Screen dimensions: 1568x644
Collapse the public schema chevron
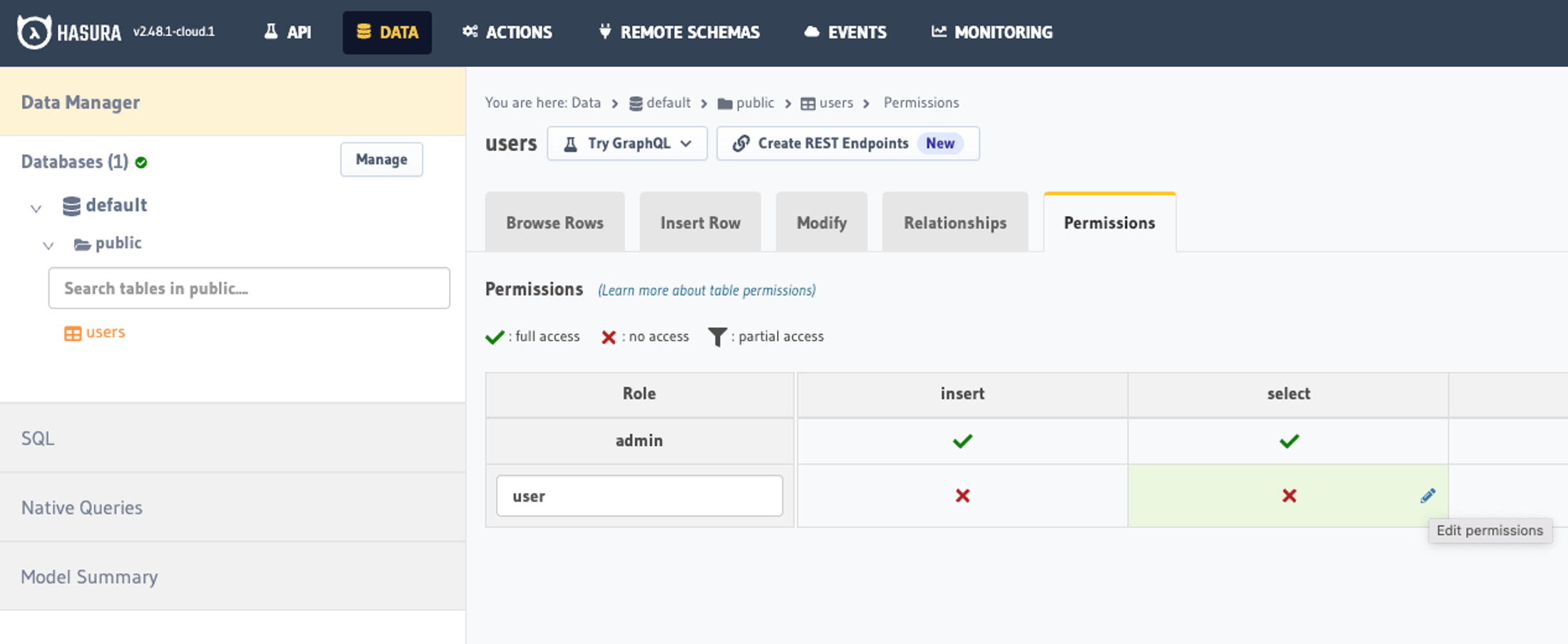click(x=48, y=246)
